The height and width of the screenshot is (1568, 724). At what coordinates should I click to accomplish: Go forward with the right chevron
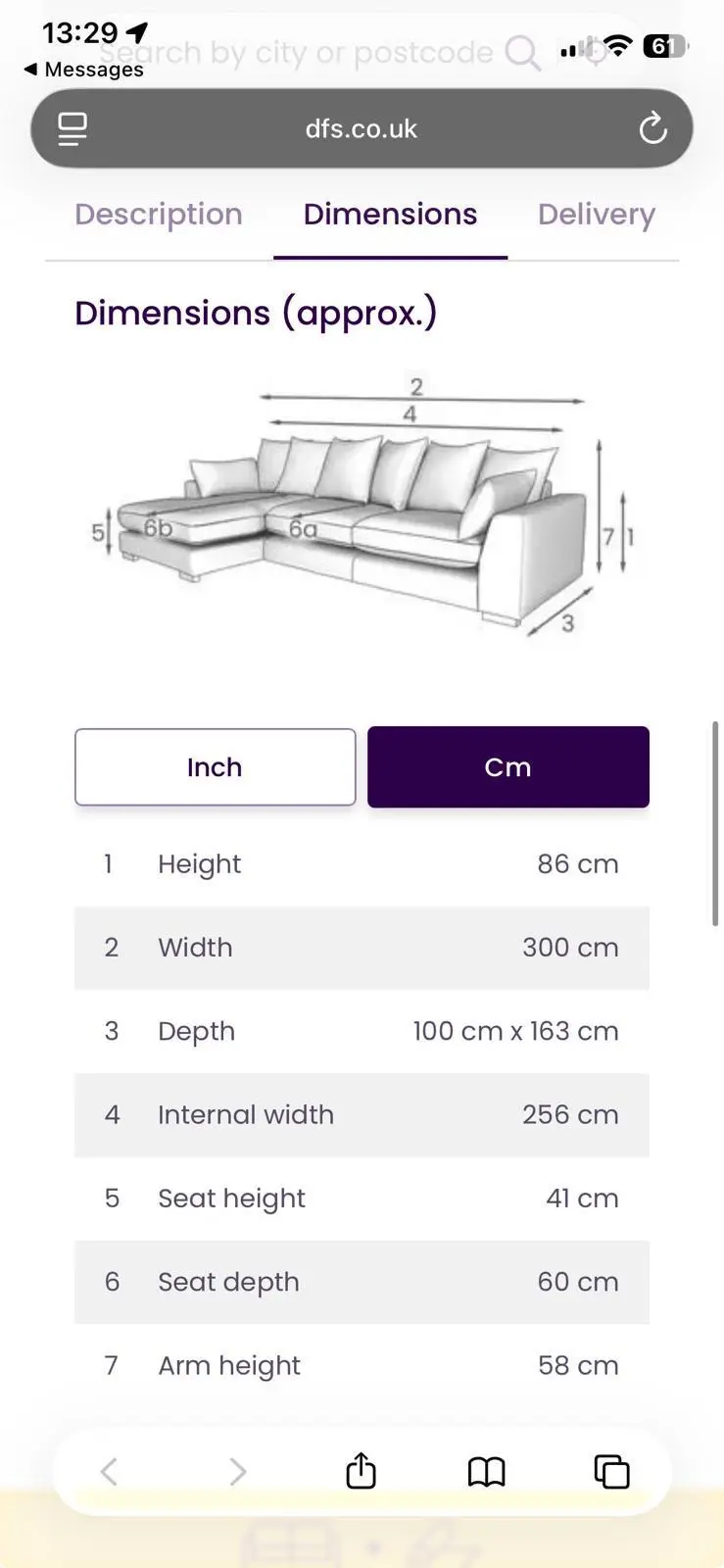[x=236, y=1471]
